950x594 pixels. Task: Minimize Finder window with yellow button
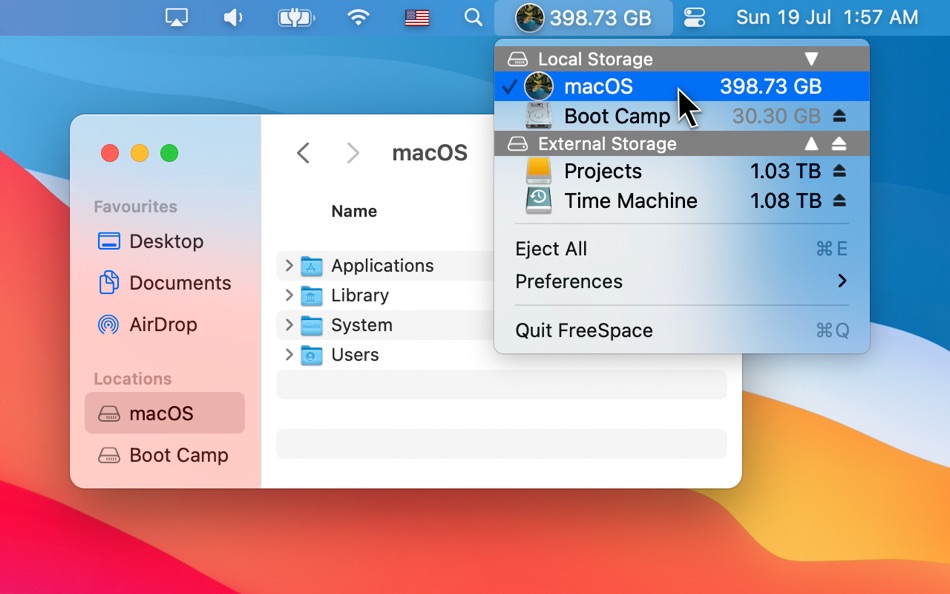(139, 153)
